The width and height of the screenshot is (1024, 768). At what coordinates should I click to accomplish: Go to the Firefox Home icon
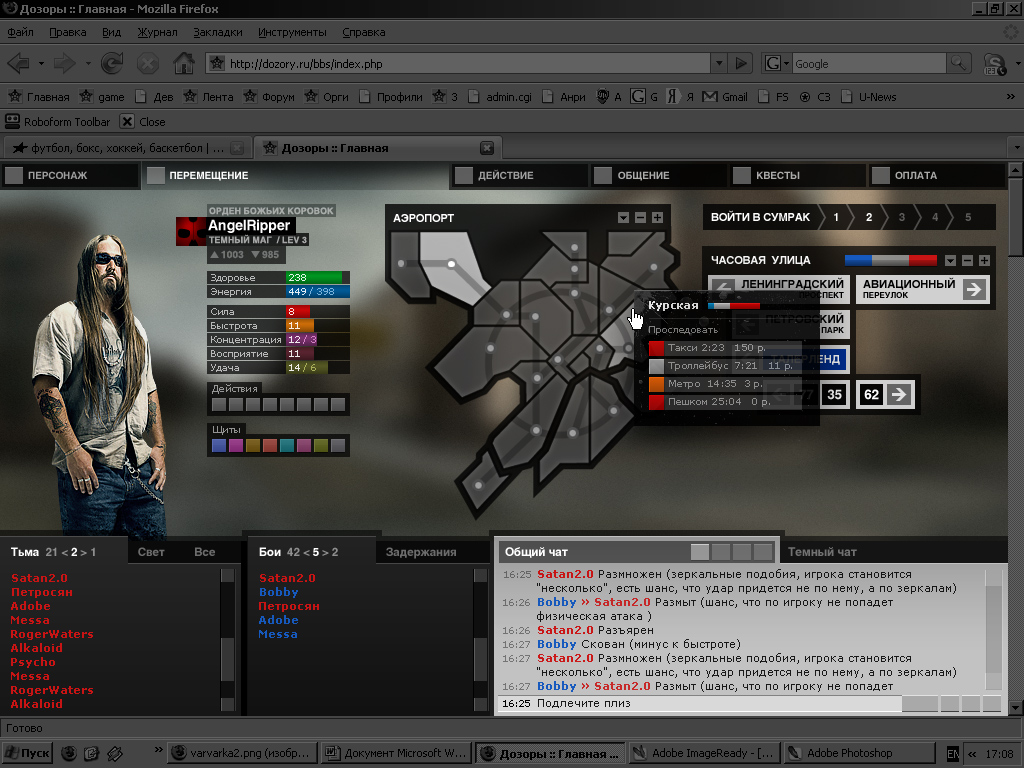point(184,63)
